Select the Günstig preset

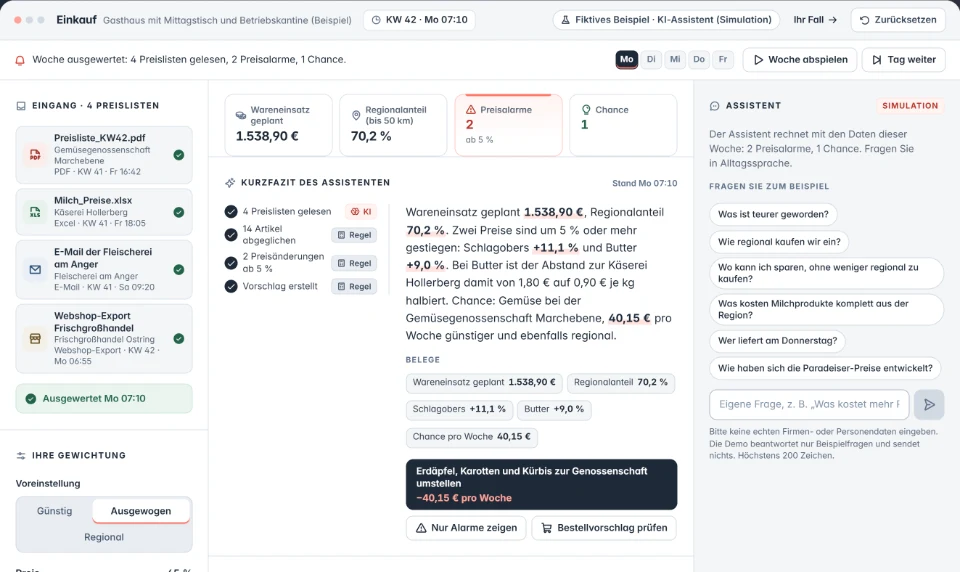pyautogui.click(x=54, y=511)
